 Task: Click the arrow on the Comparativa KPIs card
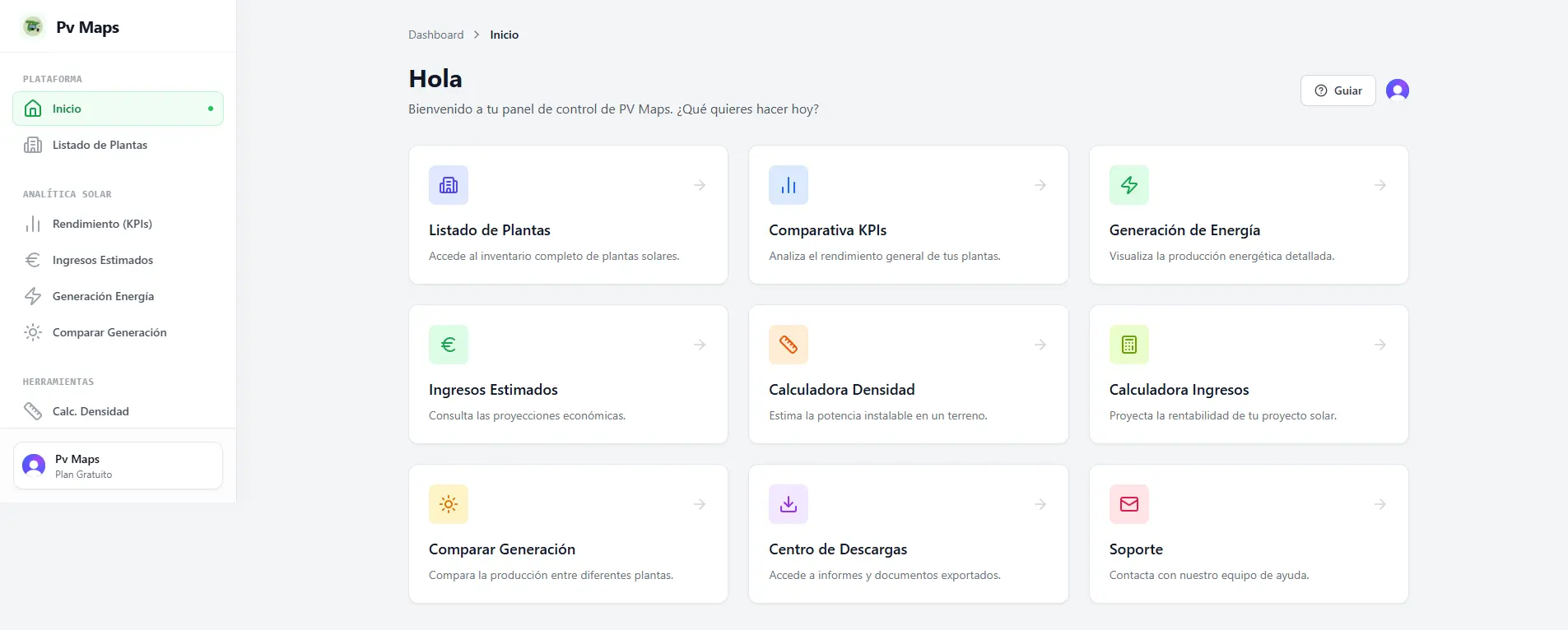click(1040, 185)
